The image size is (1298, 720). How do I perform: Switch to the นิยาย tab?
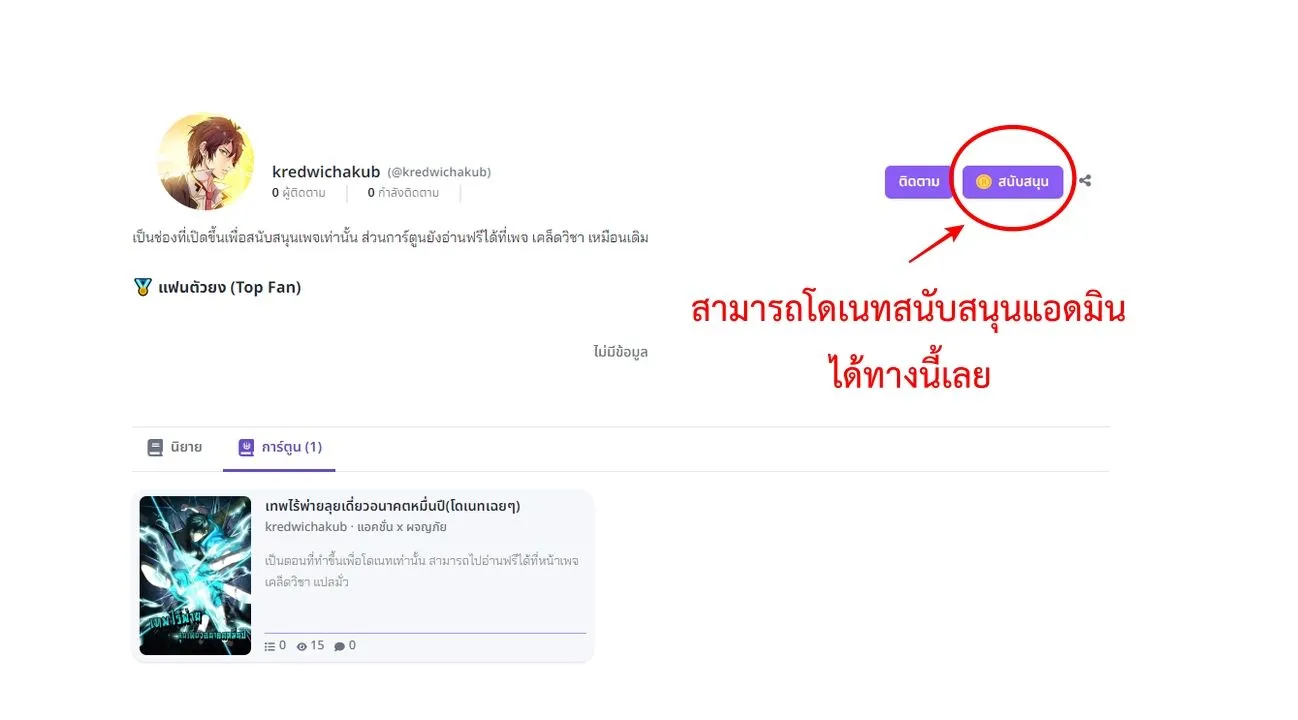(x=175, y=448)
